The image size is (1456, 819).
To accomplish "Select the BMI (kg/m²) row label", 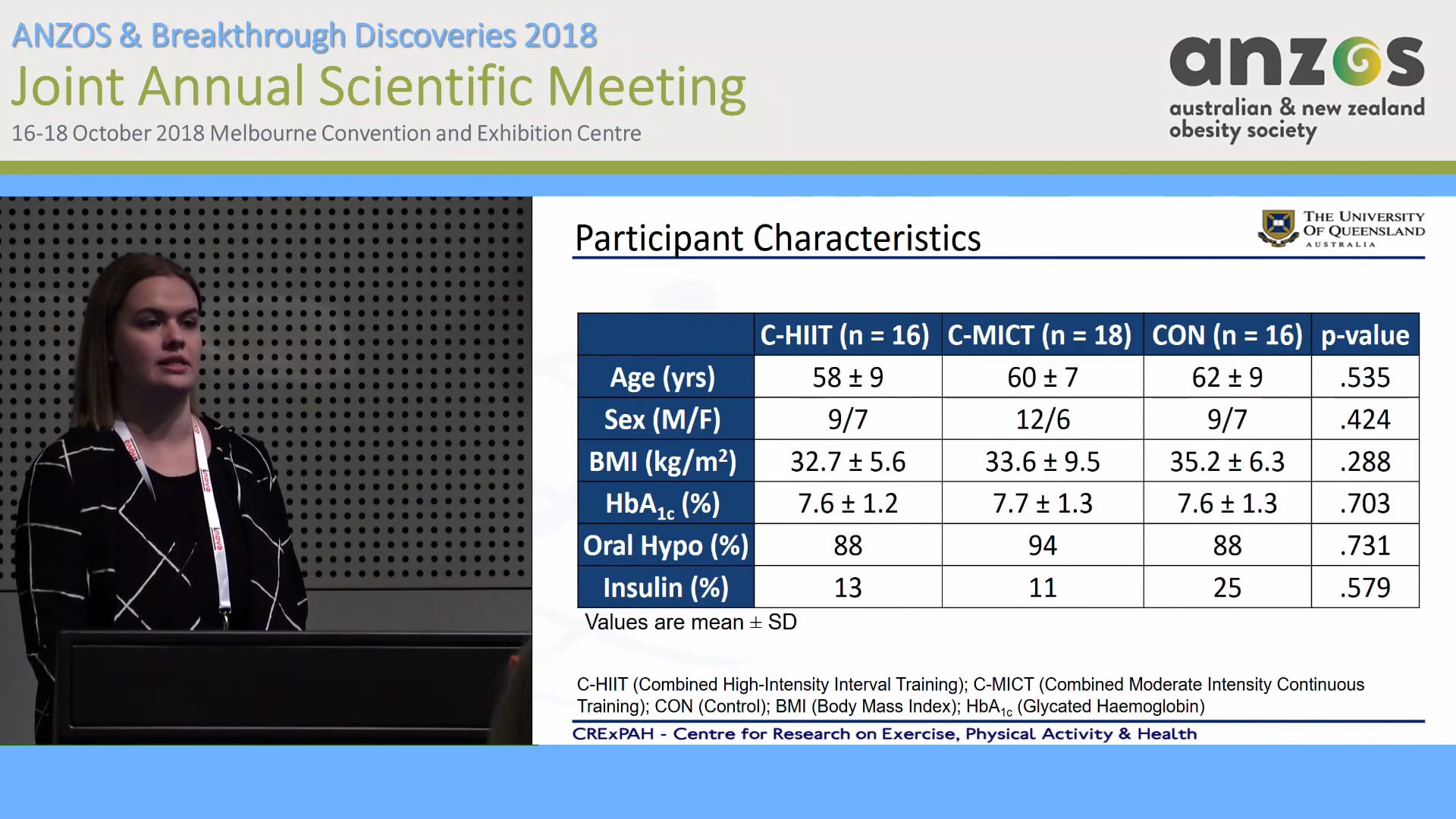I will pos(665,461).
